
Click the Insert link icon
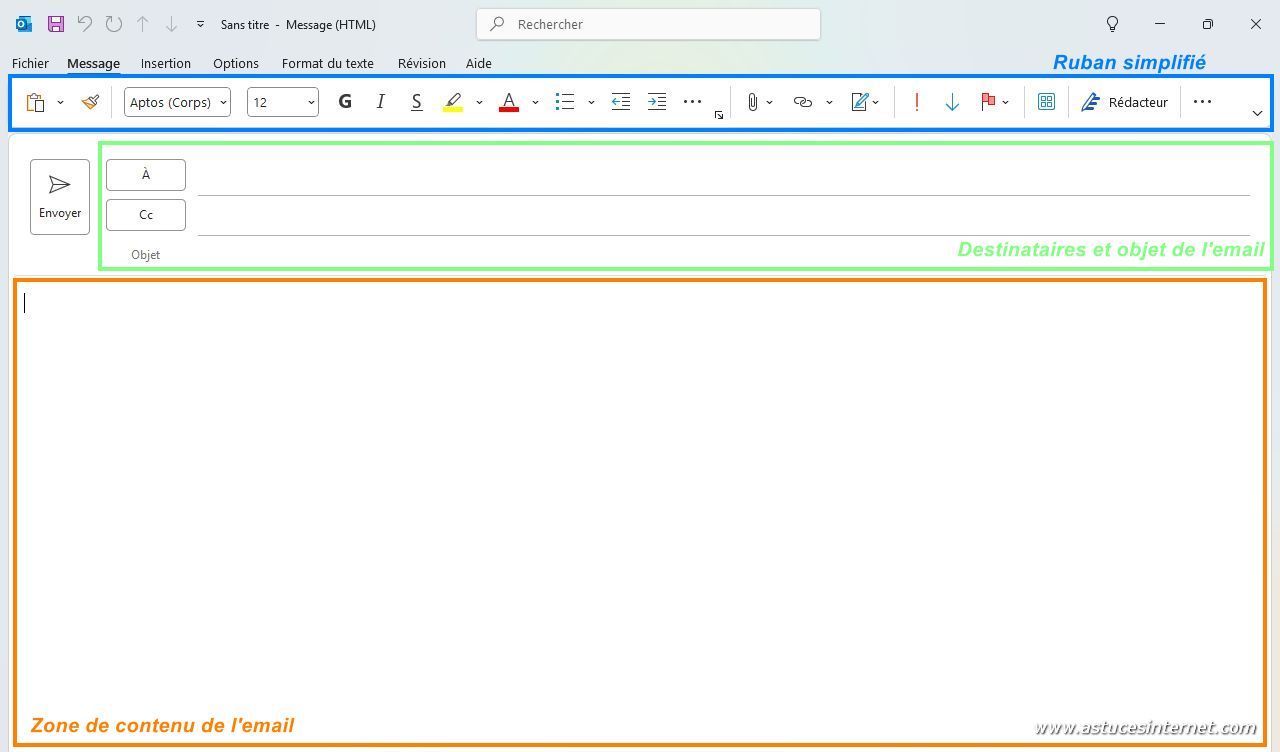802,102
